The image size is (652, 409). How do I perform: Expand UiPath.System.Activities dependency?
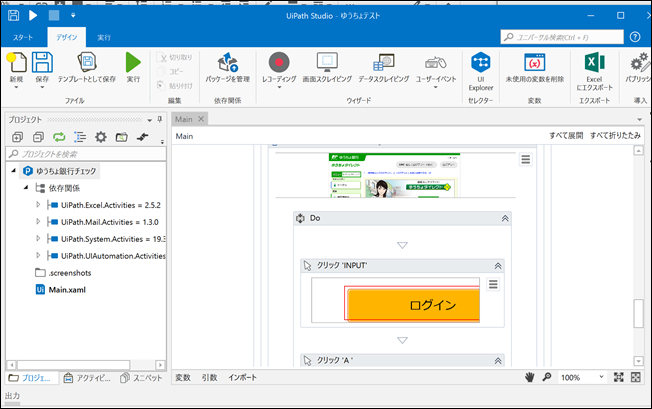point(38,239)
